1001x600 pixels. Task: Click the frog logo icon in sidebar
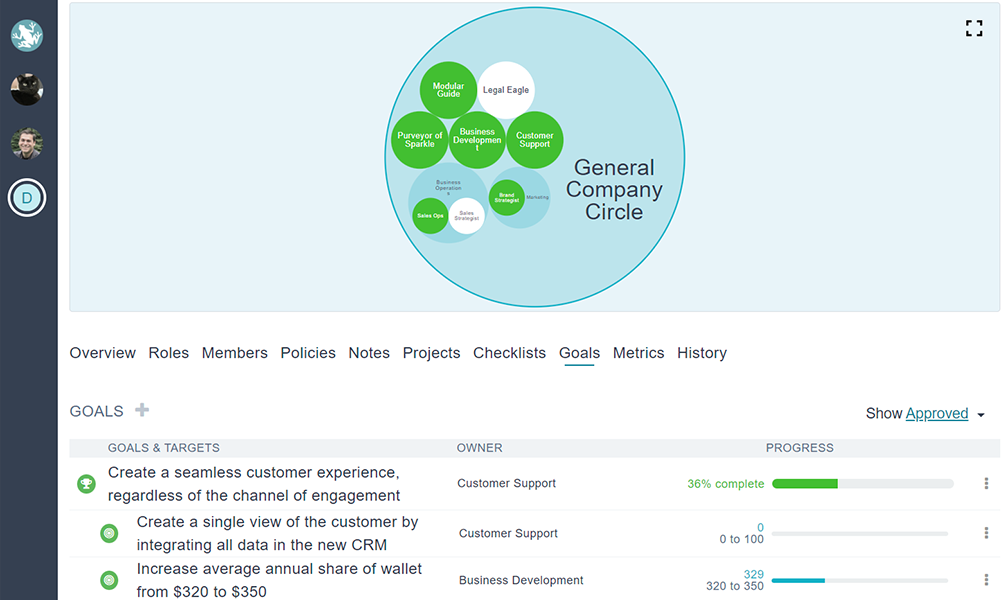(x=27, y=36)
